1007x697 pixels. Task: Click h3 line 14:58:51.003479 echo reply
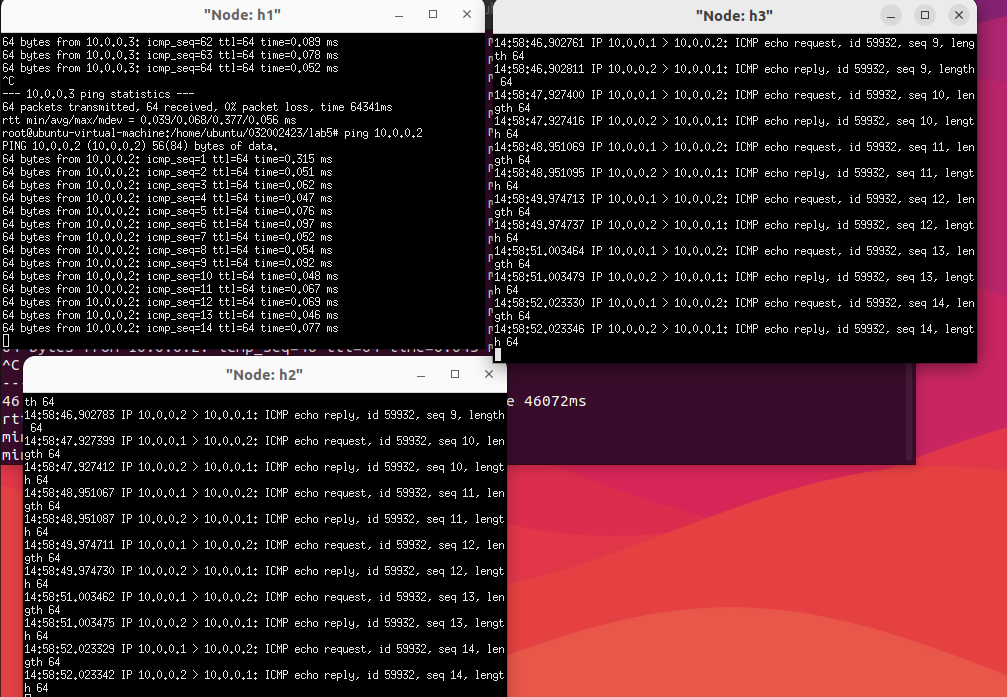coord(734,283)
